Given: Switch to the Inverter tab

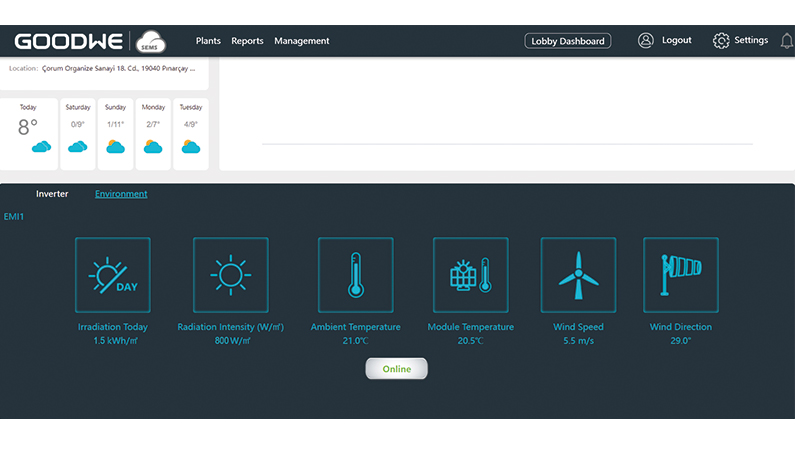Looking at the screenshot, I should pyautogui.click(x=52, y=194).
